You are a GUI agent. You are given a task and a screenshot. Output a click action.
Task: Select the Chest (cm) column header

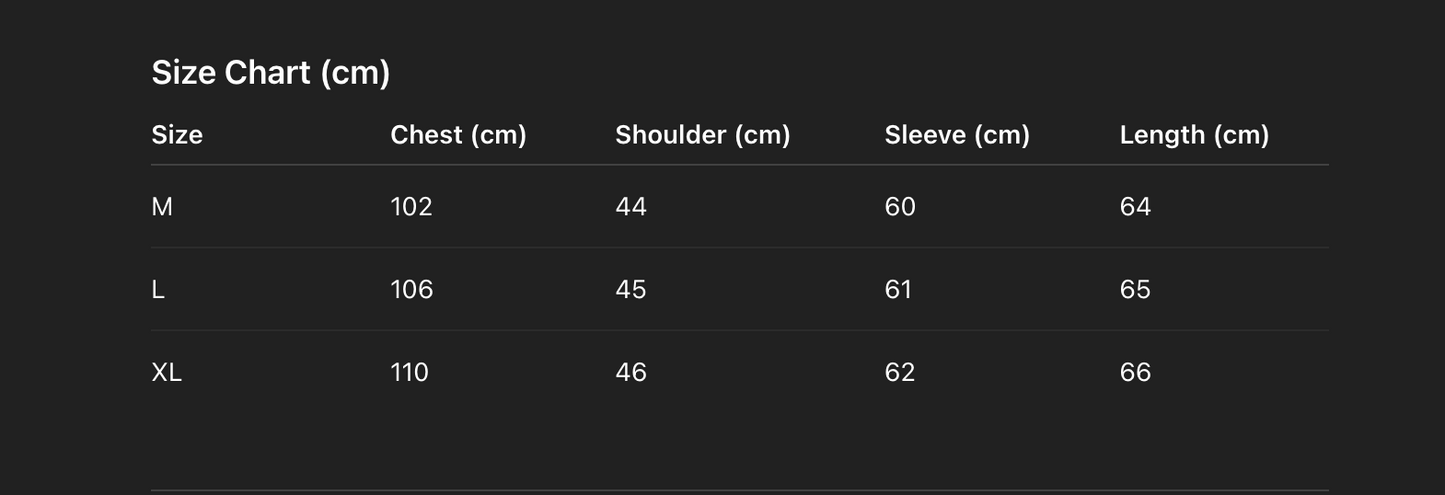(458, 135)
